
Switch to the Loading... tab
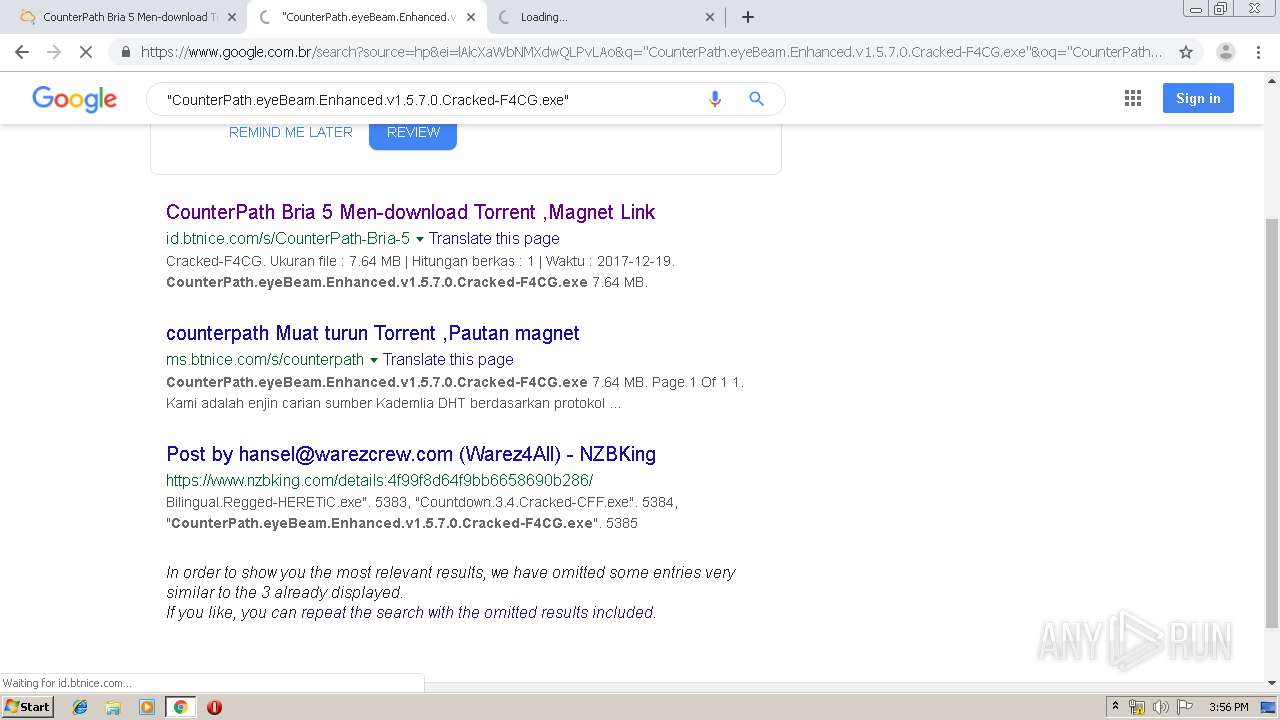(x=605, y=17)
